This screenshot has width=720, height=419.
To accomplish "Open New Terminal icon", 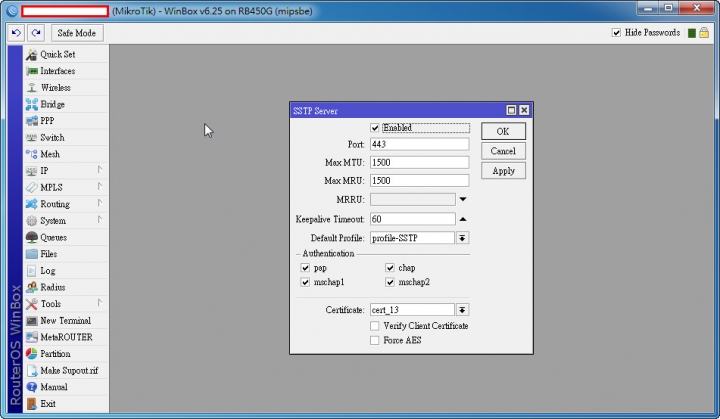I will pyautogui.click(x=32, y=320).
